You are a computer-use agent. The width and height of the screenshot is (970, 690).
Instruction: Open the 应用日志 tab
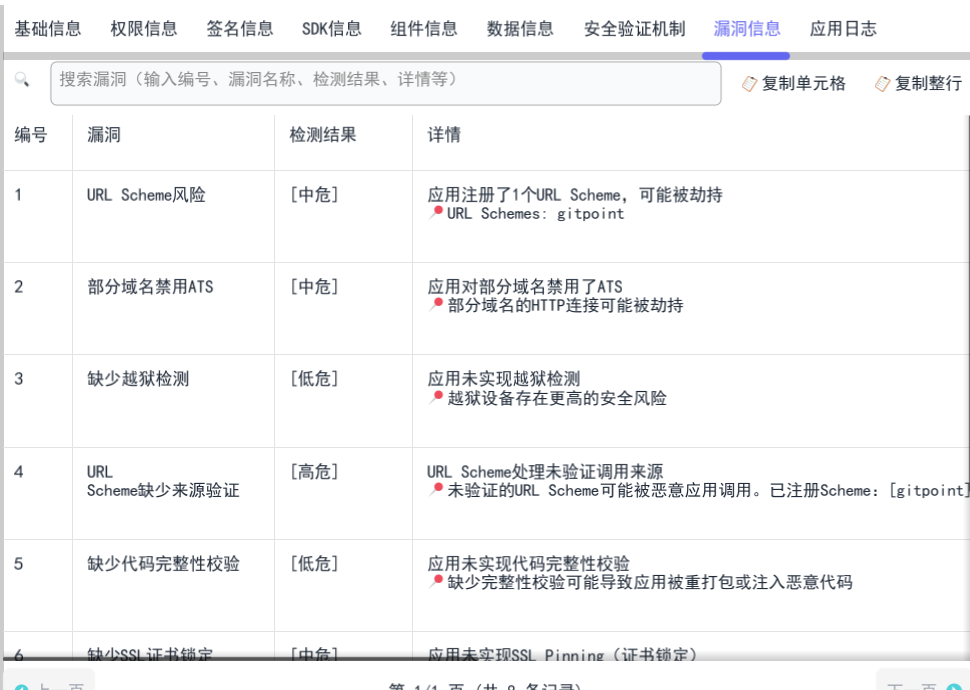(x=843, y=29)
